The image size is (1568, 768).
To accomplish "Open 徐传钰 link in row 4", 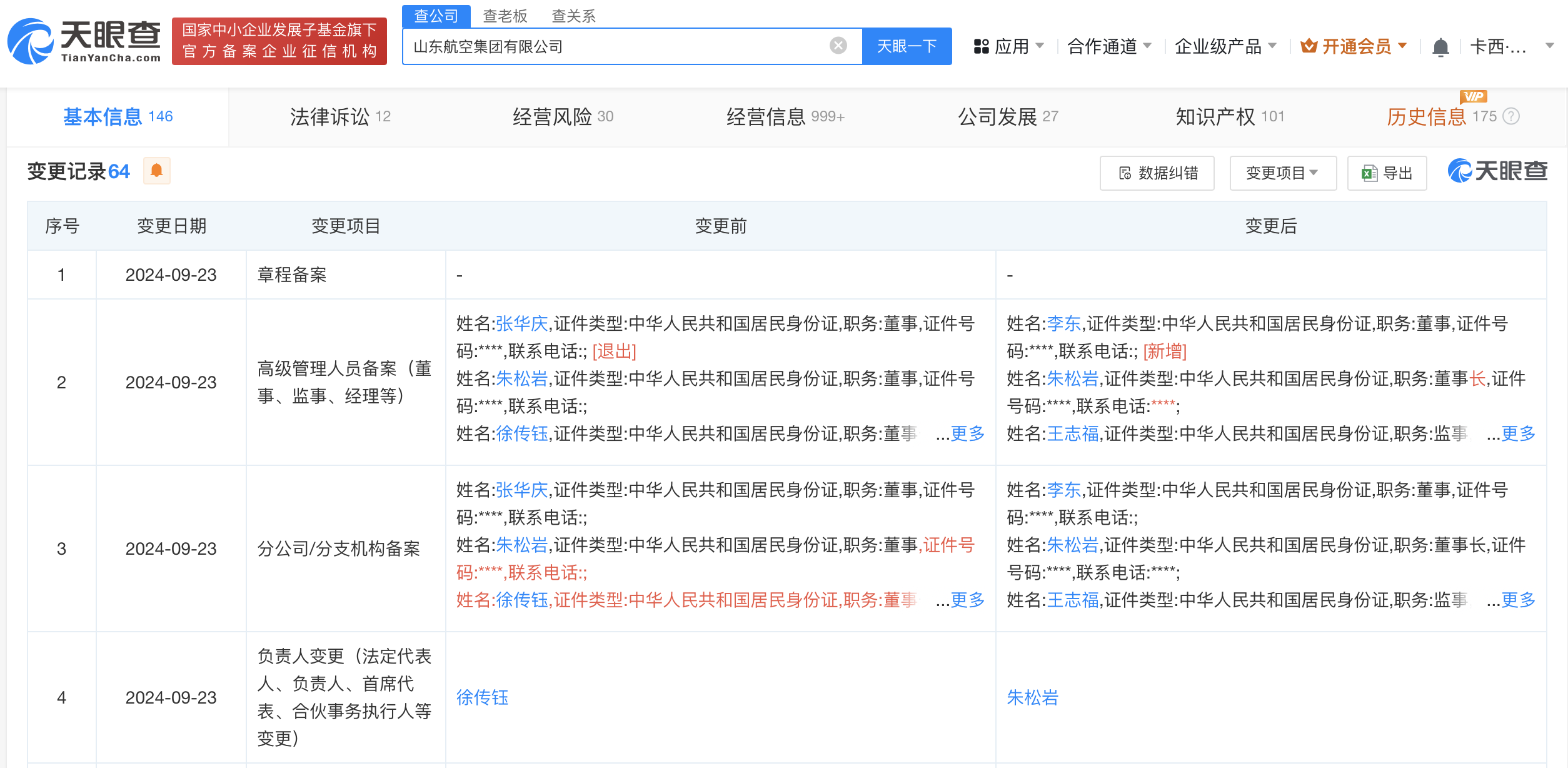I will click(x=482, y=698).
